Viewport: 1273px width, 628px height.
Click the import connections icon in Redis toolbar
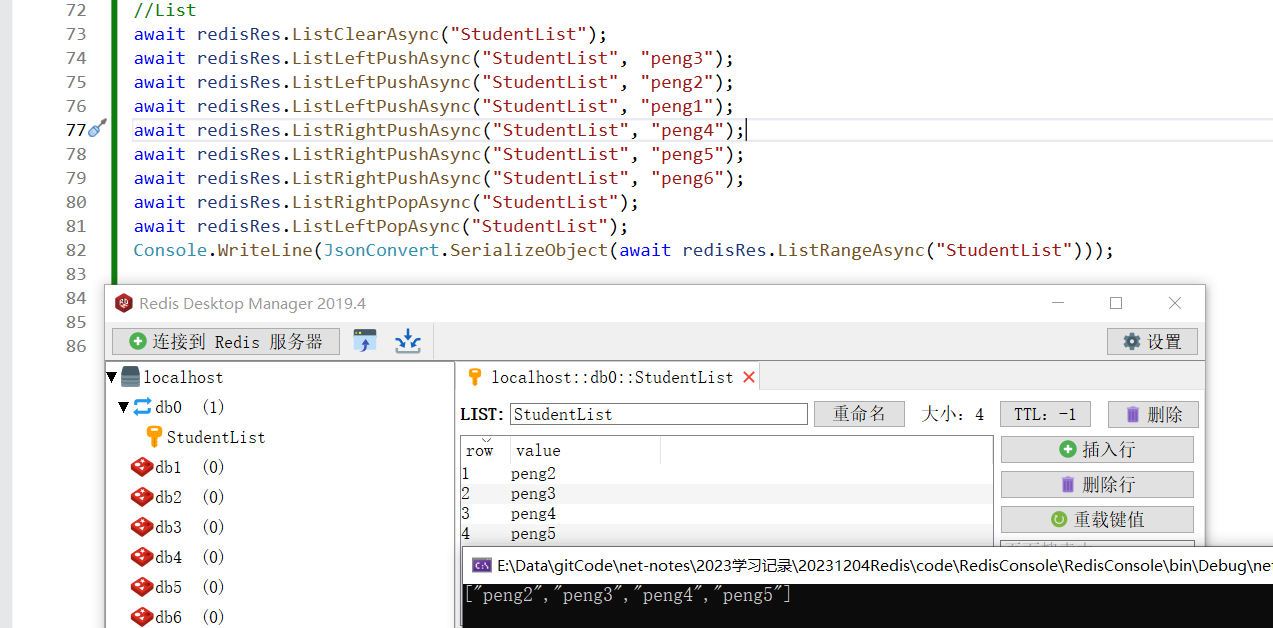pyautogui.click(x=365, y=341)
